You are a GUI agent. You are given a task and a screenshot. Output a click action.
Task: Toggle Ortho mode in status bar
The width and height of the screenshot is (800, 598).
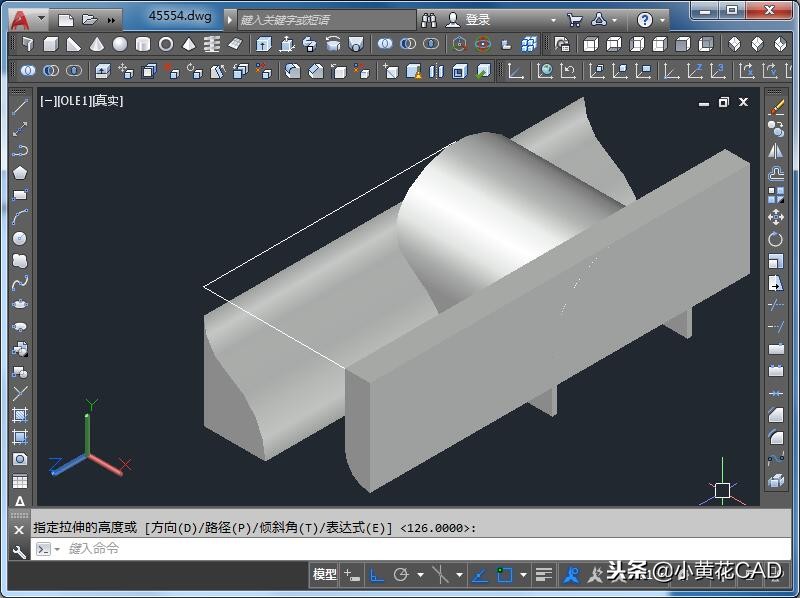click(x=377, y=575)
